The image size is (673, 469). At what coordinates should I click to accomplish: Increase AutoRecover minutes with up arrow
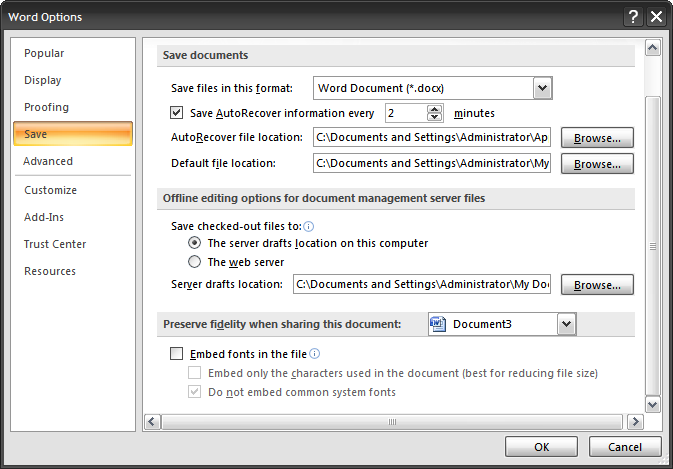[x=434, y=109]
